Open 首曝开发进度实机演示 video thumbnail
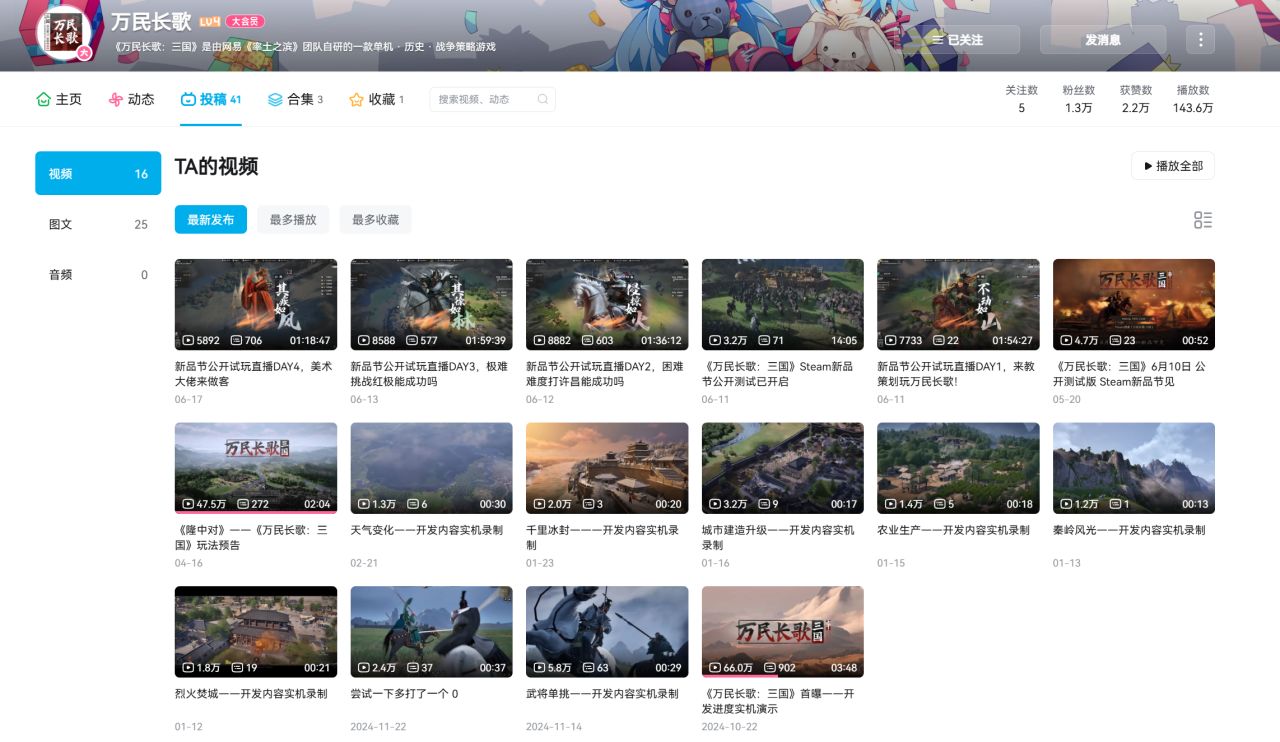The image size is (1280, 742). (783, 632)
